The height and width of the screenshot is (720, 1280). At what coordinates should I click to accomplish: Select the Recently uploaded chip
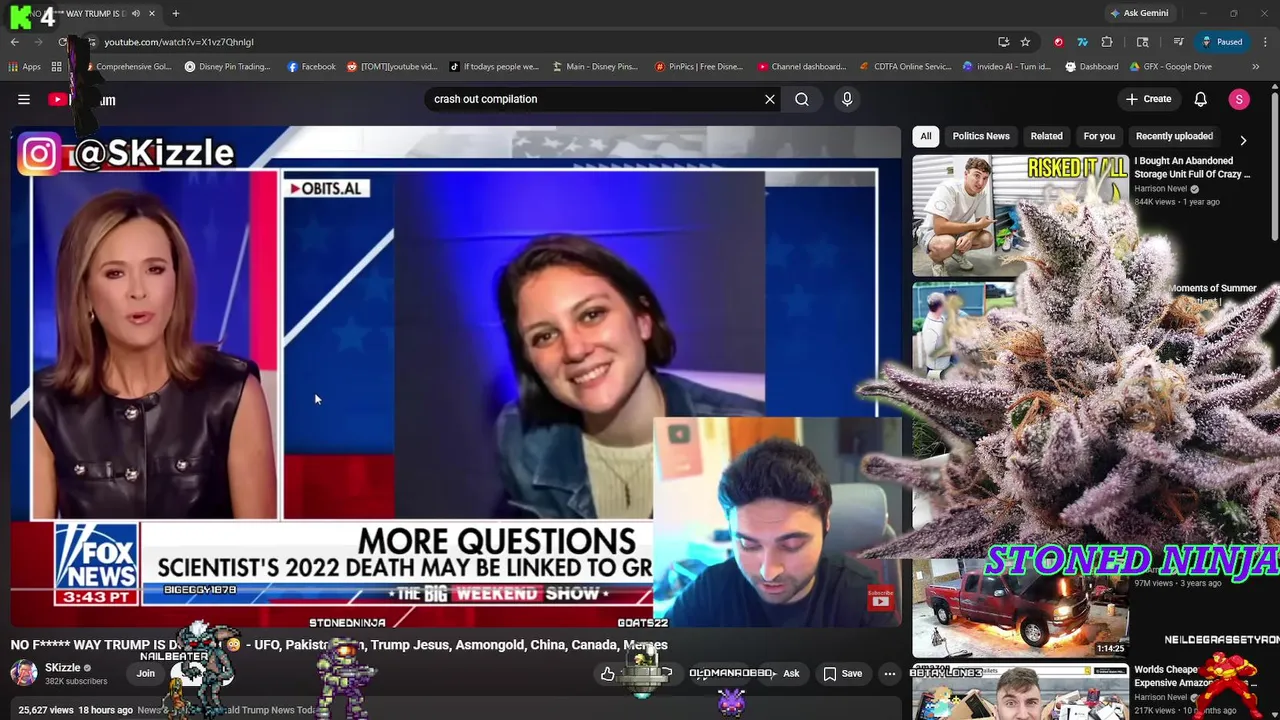(1174, 136)
